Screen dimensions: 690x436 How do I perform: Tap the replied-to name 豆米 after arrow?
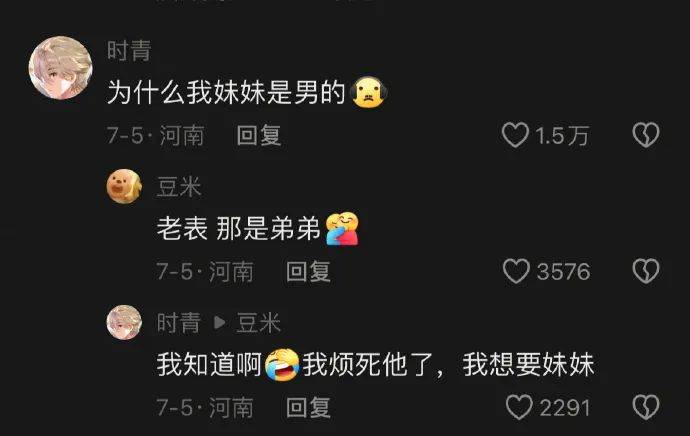[258, 323]
